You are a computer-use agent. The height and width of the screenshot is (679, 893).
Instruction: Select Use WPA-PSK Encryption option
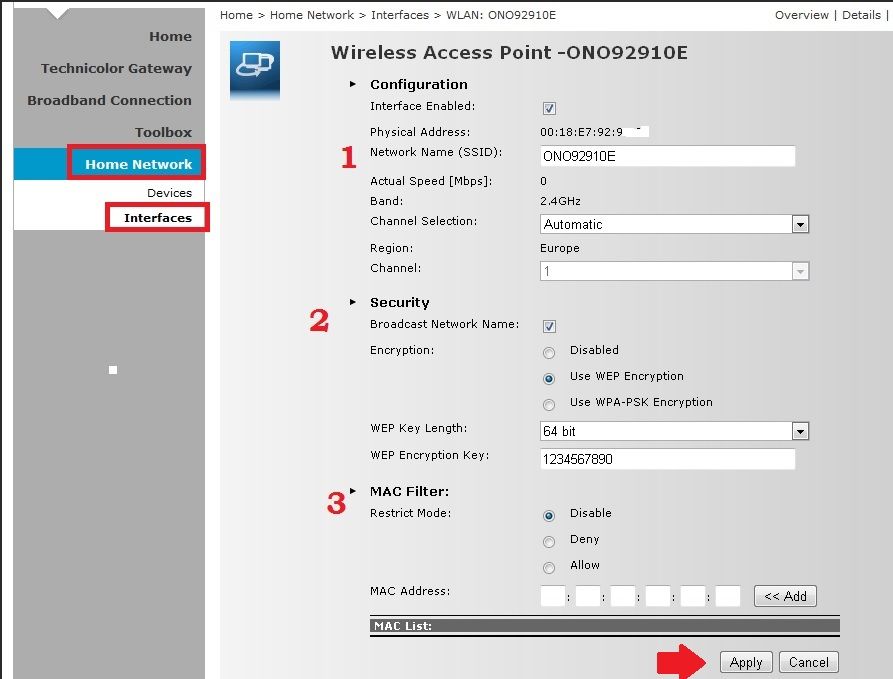pyautogui.click(x=549, y=405)
